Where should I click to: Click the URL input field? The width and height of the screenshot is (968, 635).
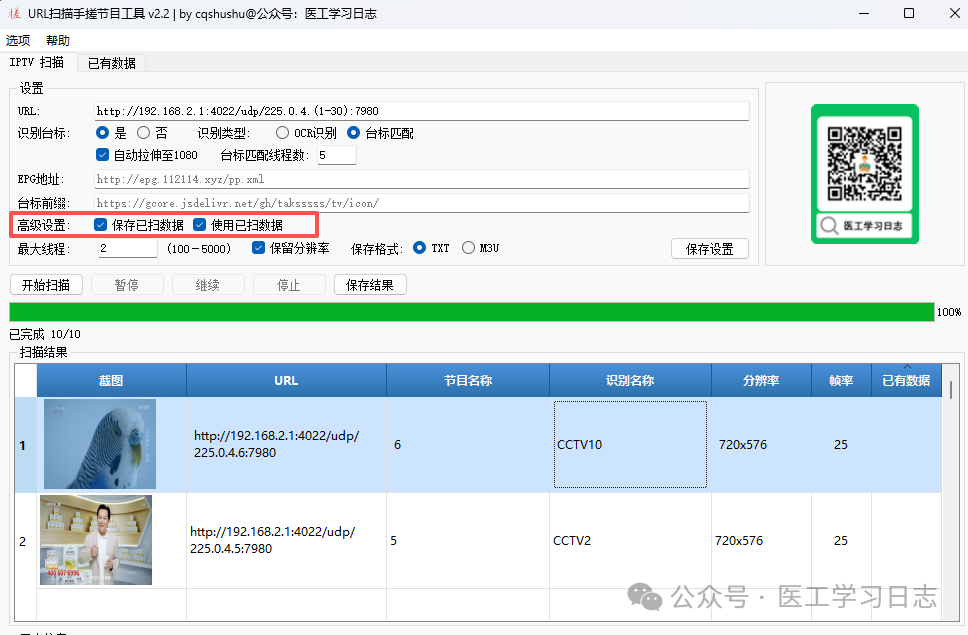click(x=421, y=111)
